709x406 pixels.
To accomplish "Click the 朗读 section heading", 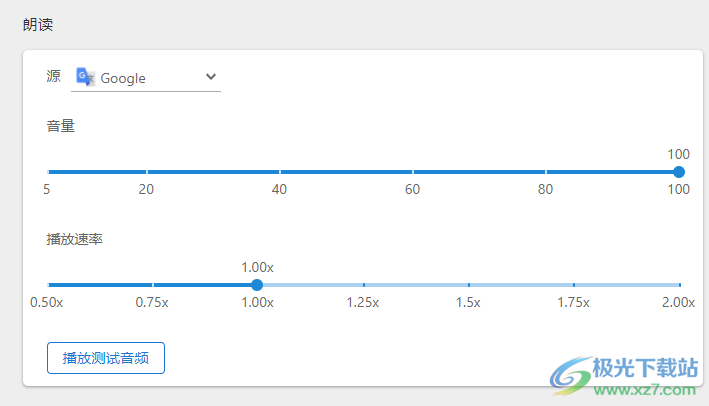I will coord(38,25).
